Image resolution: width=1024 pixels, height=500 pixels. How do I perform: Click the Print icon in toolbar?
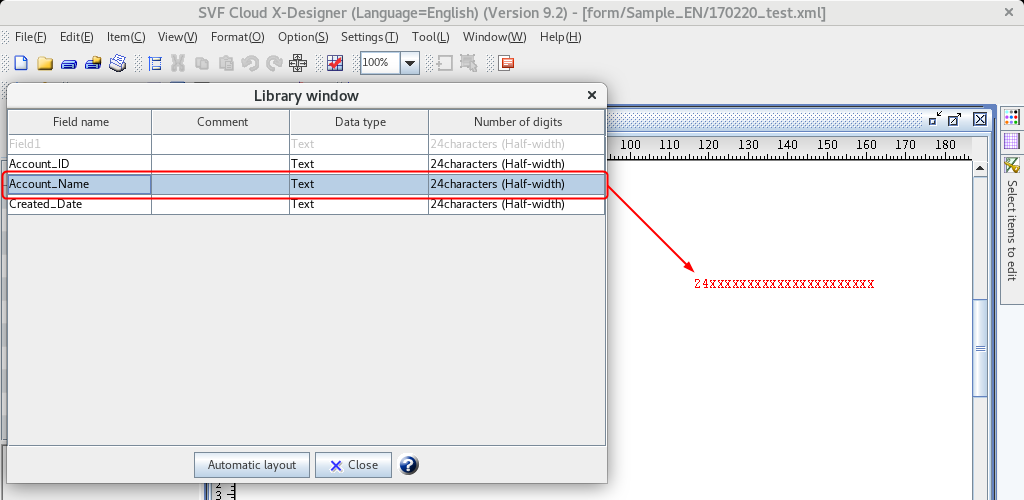tap(118, 63)
